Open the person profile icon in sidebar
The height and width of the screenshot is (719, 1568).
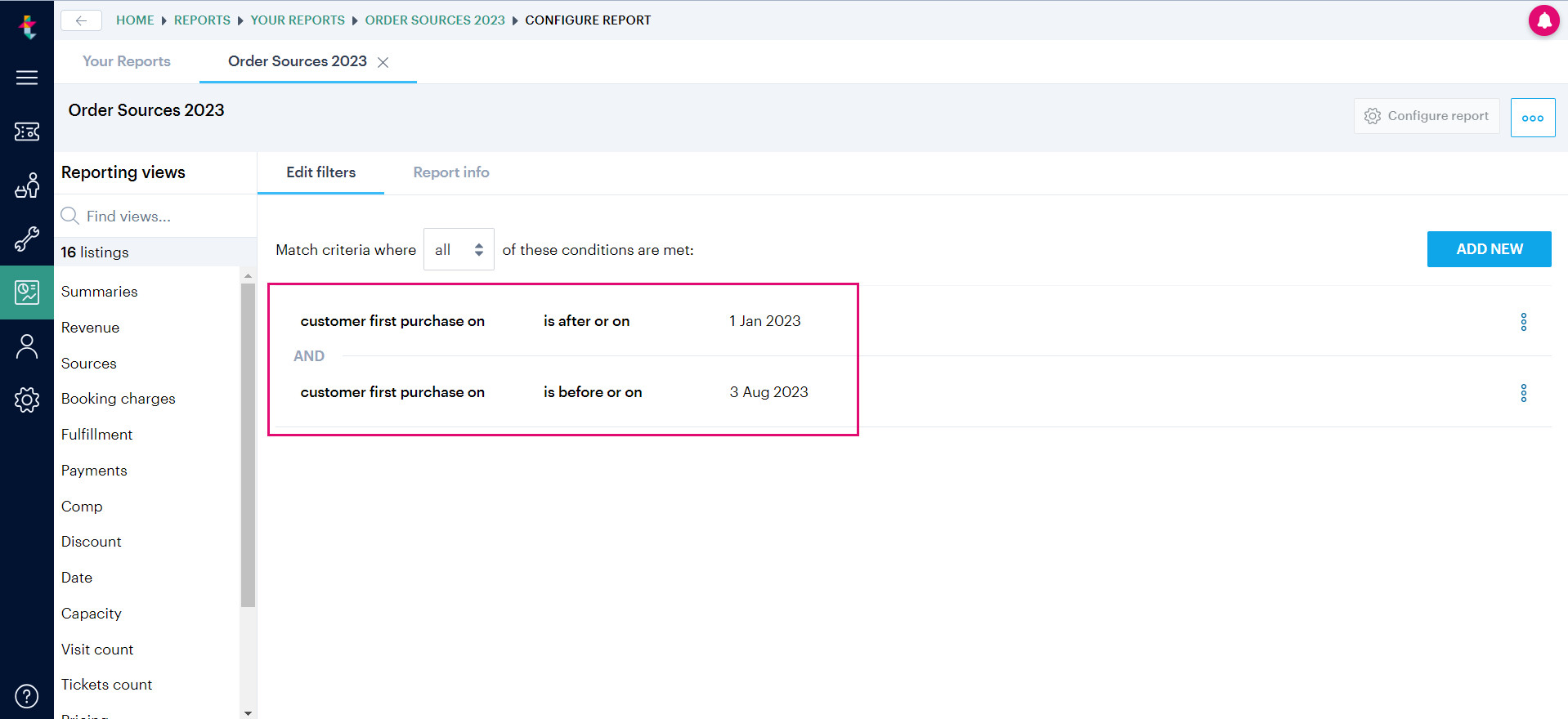(27, 346)
